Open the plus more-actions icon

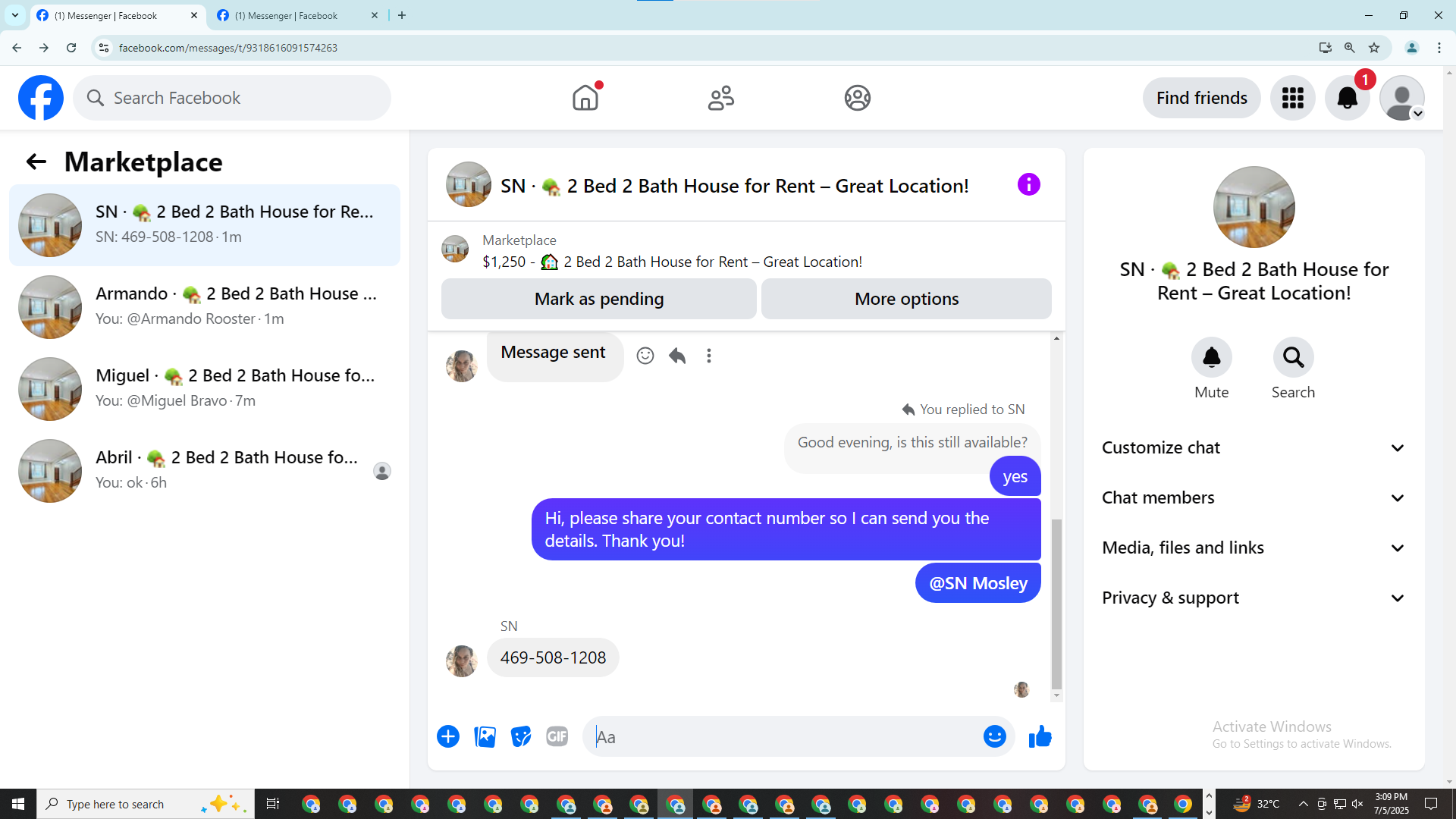(448, 736)
